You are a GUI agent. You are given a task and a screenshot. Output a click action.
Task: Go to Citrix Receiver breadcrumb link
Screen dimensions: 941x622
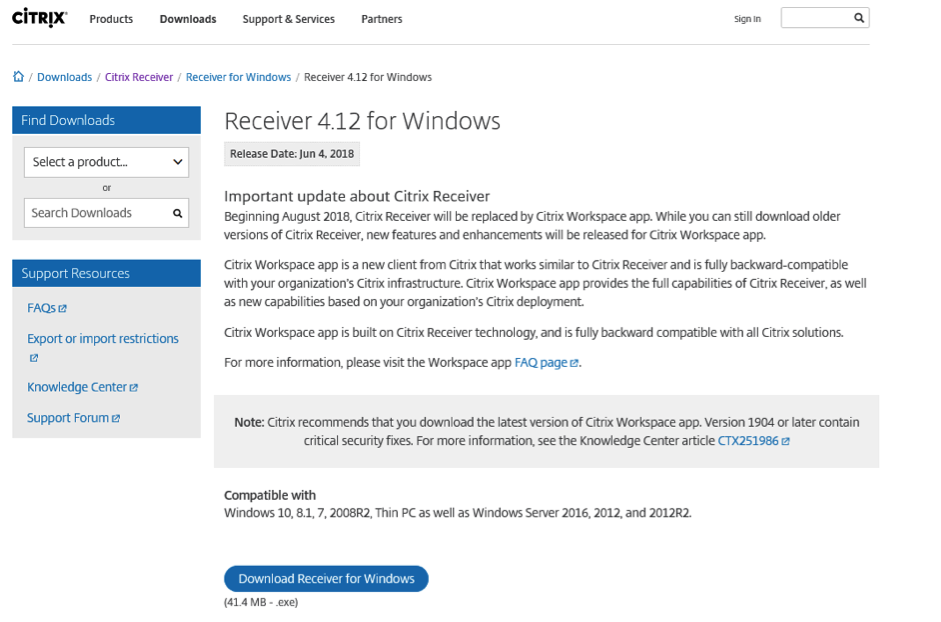[139, 77]
